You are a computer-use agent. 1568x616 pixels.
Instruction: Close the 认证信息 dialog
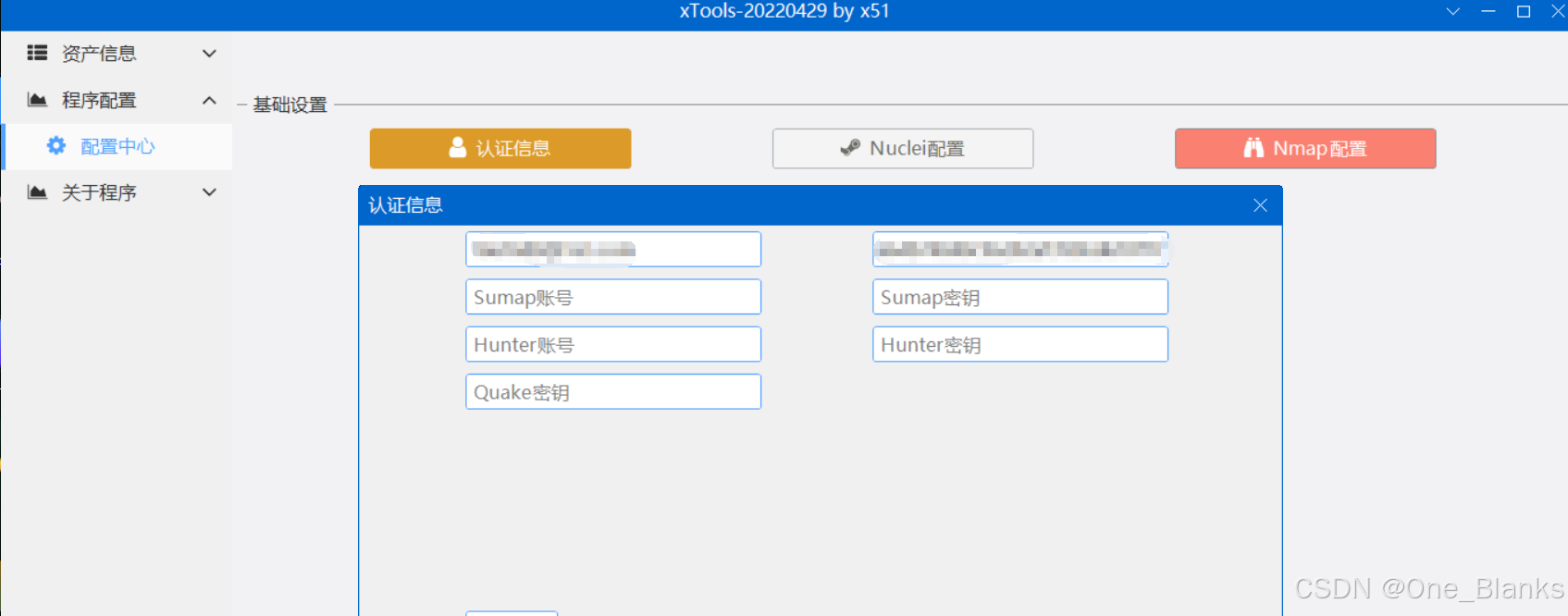pyautogui.click(x=1260, y=205)
